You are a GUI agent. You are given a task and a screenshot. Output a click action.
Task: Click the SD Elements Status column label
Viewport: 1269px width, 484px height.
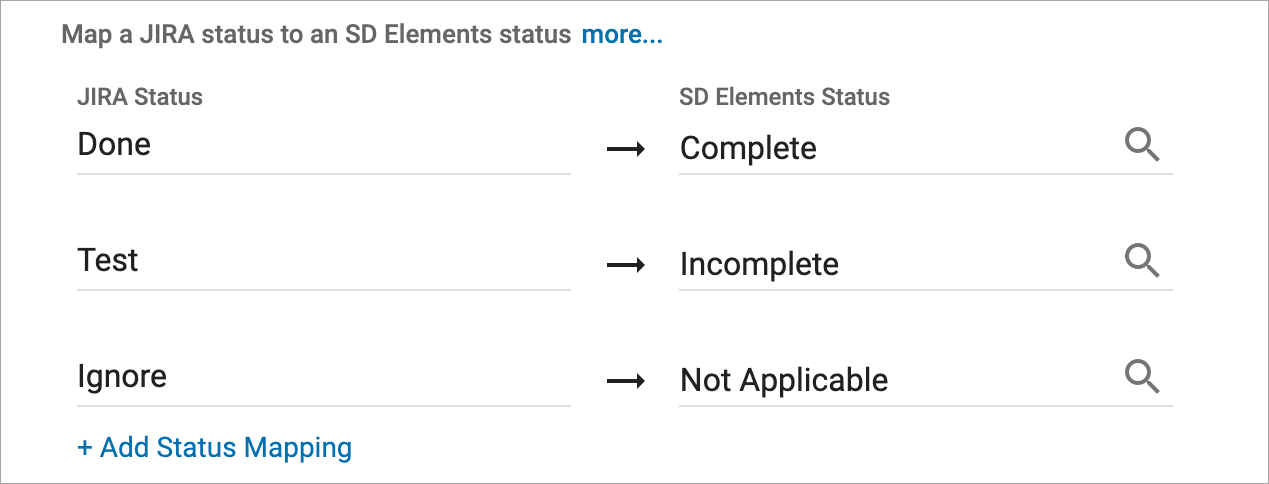point(784,97)
